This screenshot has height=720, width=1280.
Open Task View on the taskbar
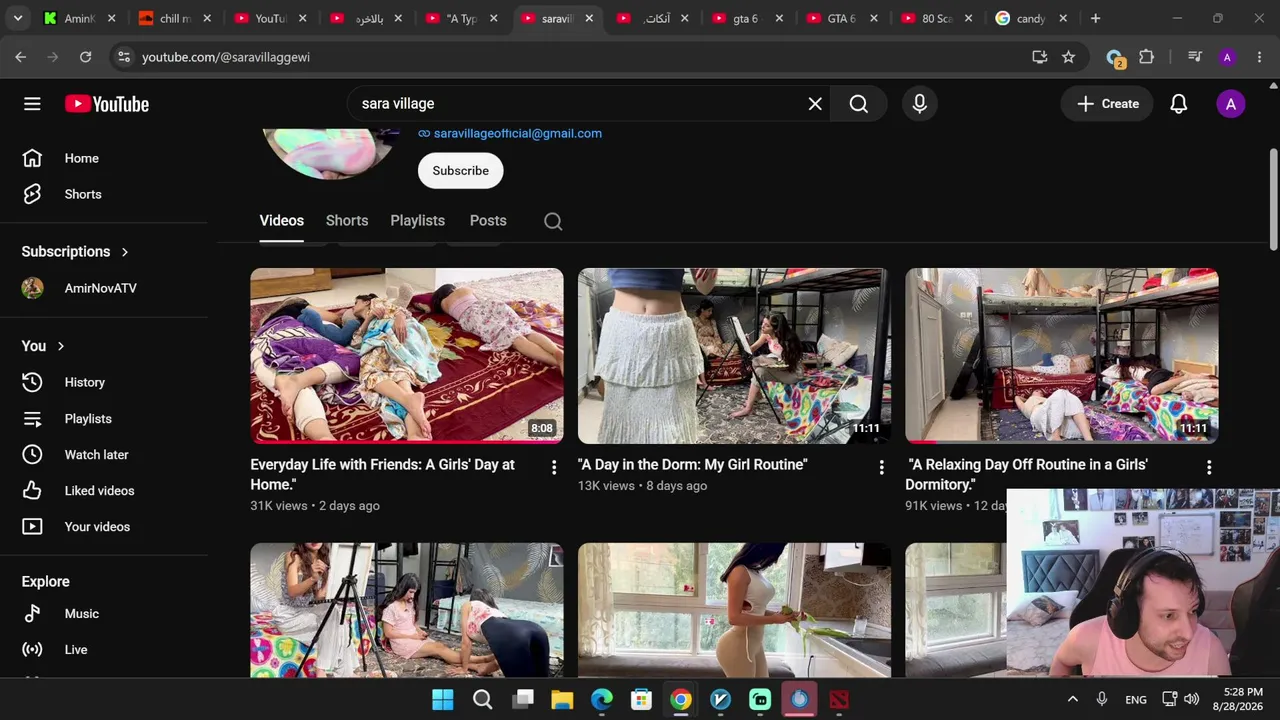click(x=523, y=700)
